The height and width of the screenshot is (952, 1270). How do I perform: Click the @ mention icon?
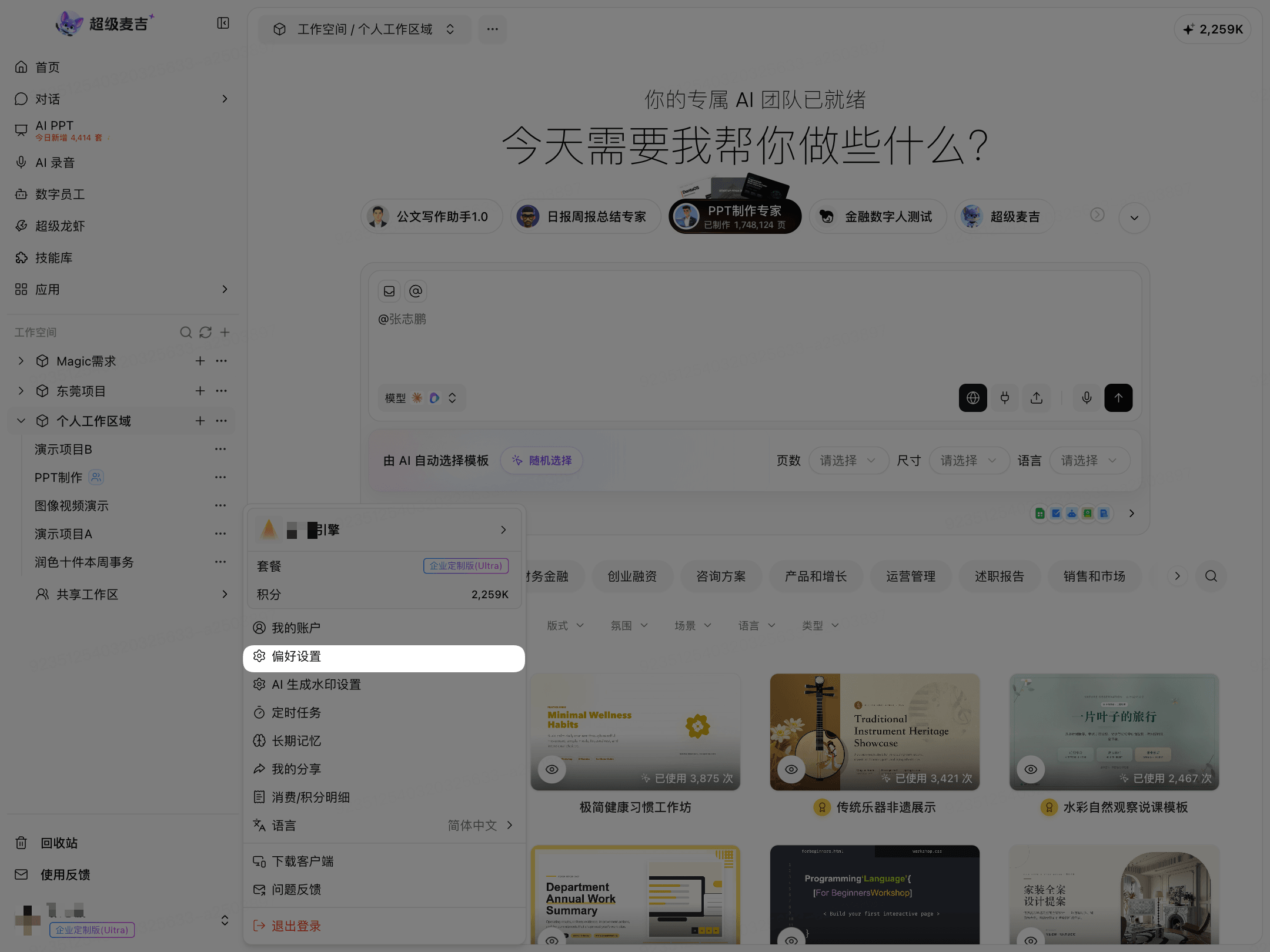416,291
